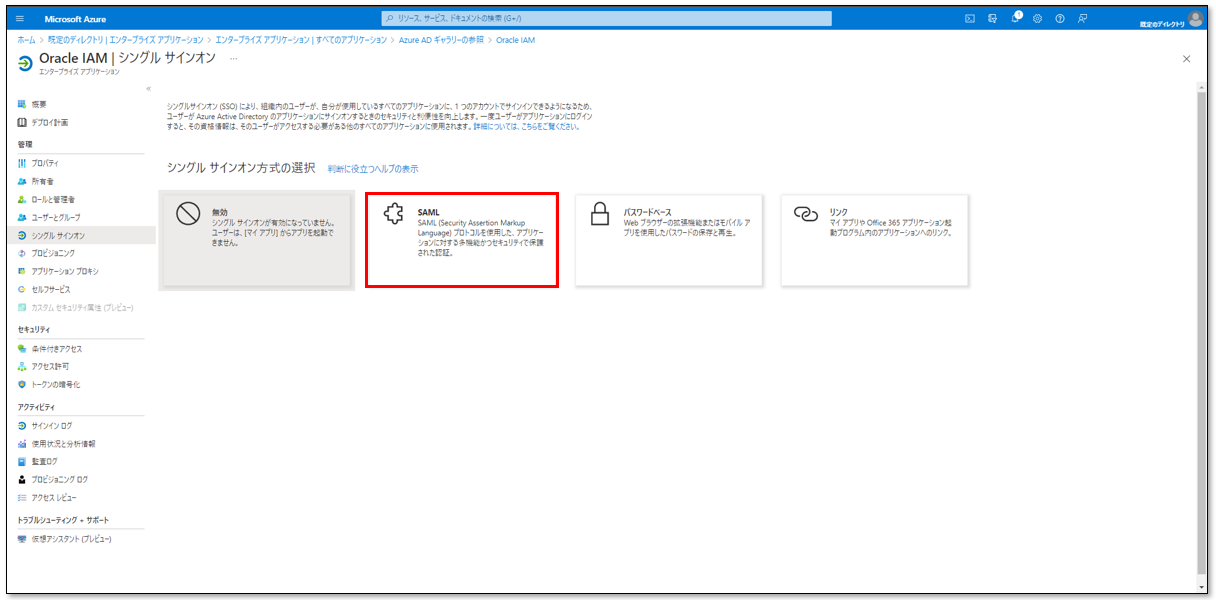This screenshot has height=600, width=1216.
Task: Select the 無効 sign-on method card
Action: tap(257, 240)
